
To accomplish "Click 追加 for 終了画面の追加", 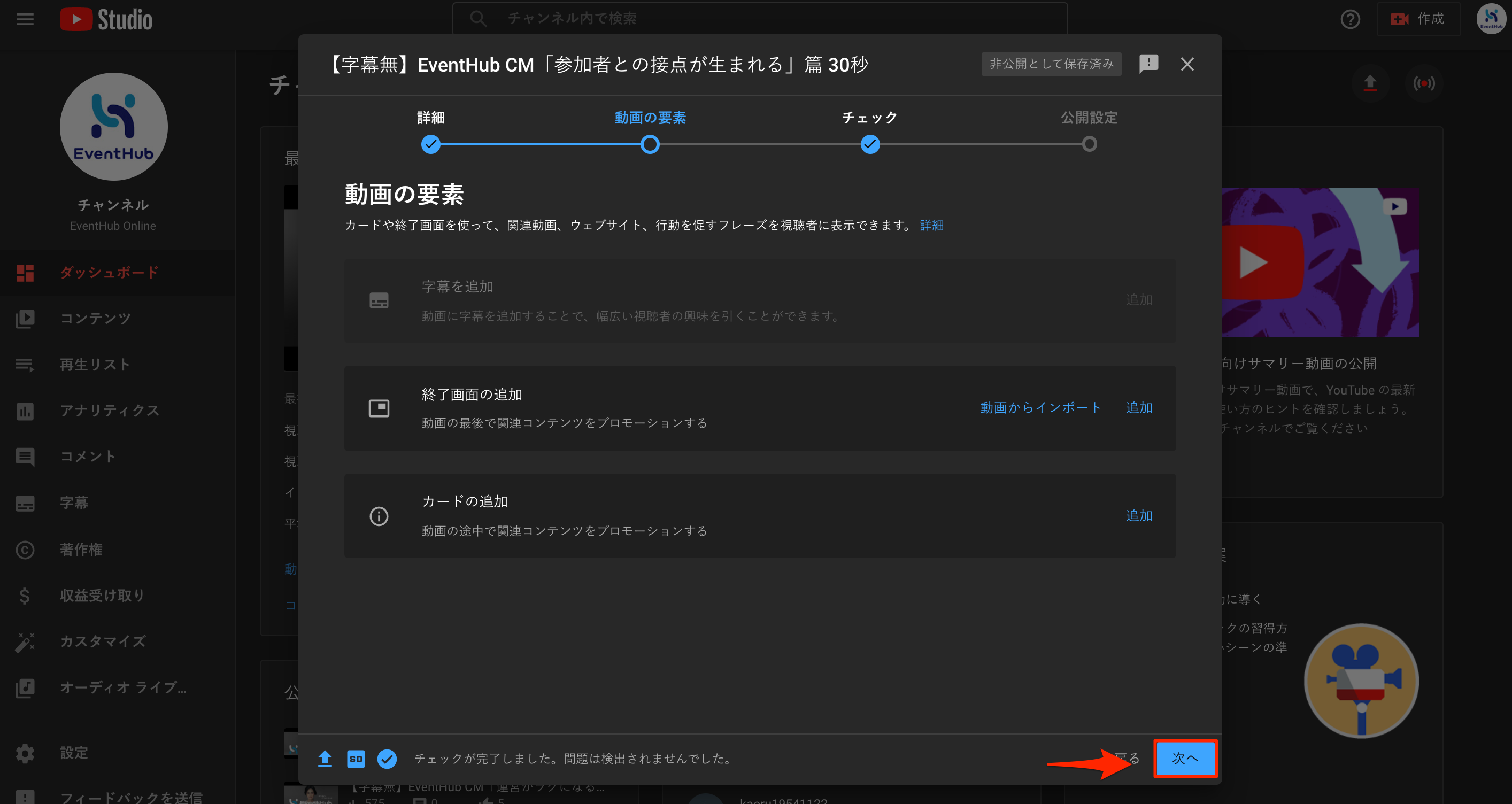I will click(x=1139, y=408).
